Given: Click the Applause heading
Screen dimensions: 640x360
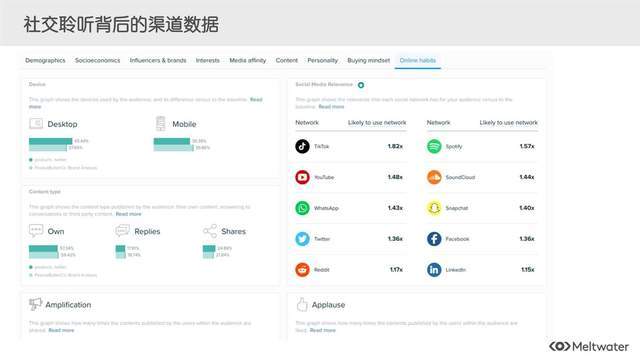Looking at the screenshot, I should [328, 305].
